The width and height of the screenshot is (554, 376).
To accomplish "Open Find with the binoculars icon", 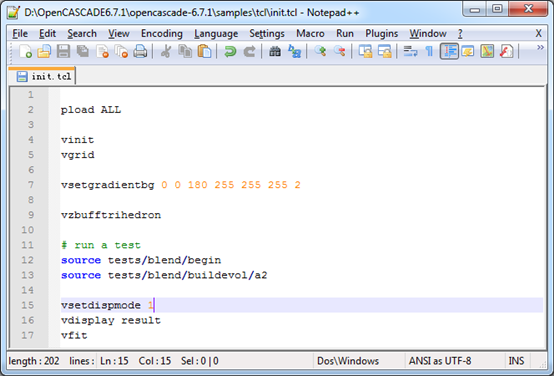I will pos(275,51).
